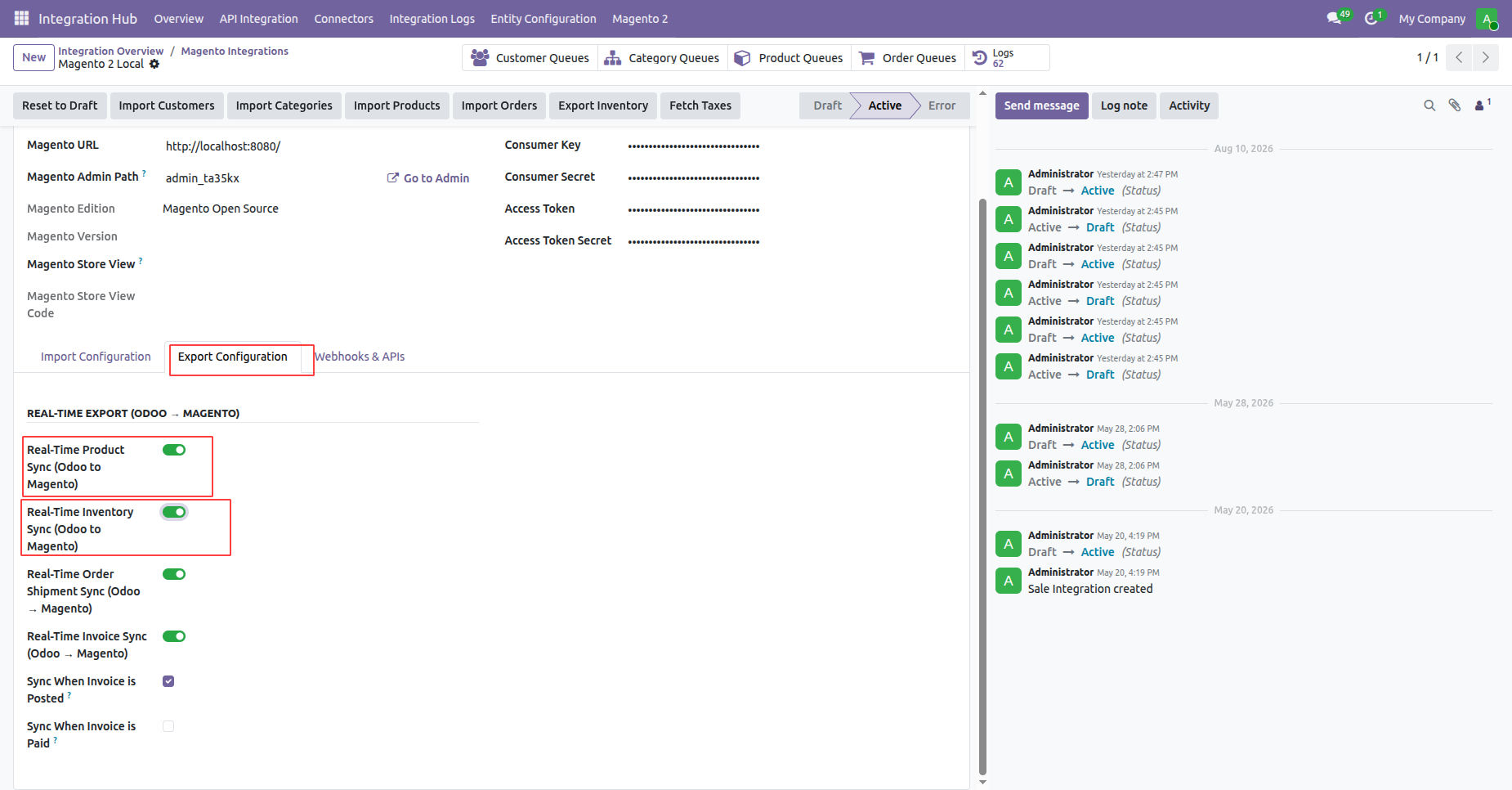Click Reset to Draft
Image resolution: width=1512 pixels, height=790 pixels.
click(60, 105)
